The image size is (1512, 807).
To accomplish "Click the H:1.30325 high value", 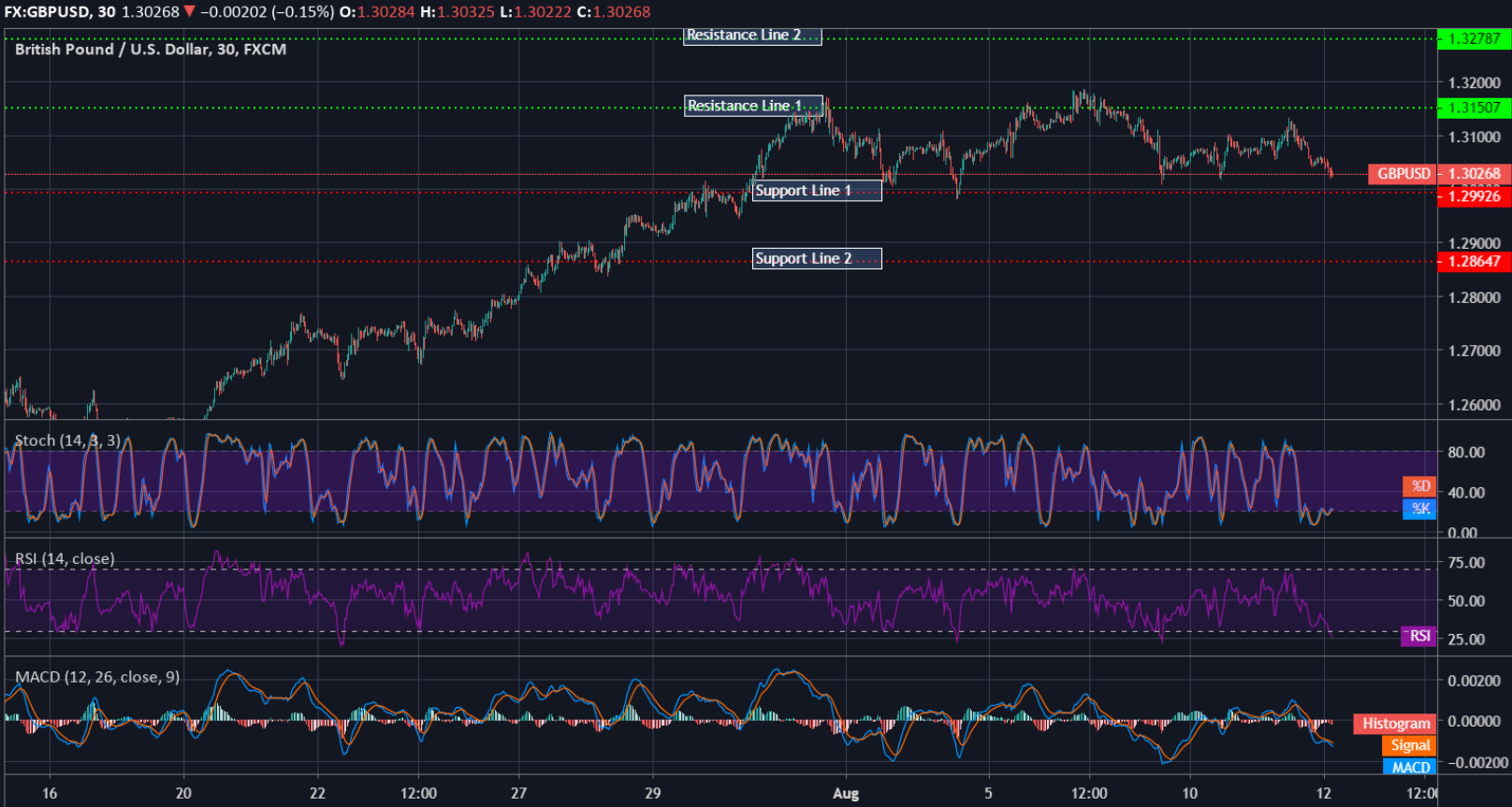I will (x=458, y=12).
